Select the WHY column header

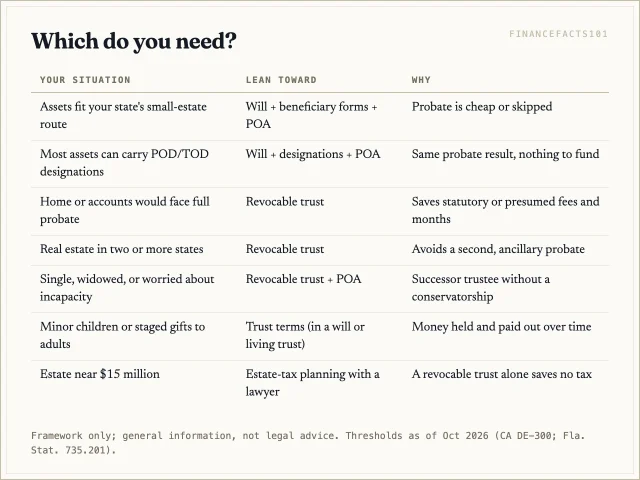click(x=421, y=80)
